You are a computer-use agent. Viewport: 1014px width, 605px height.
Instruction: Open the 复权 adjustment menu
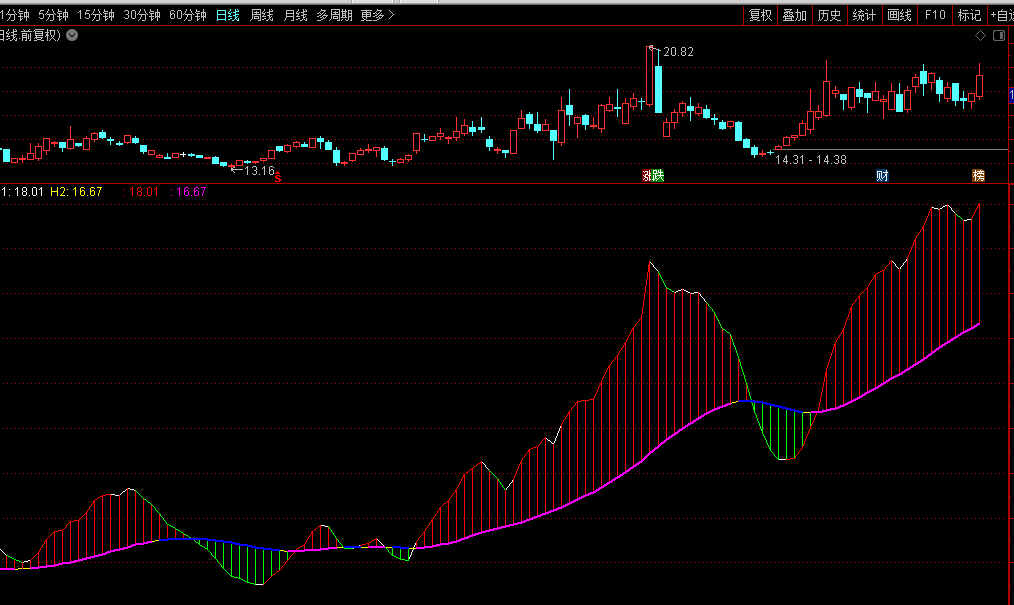[761, 15]
